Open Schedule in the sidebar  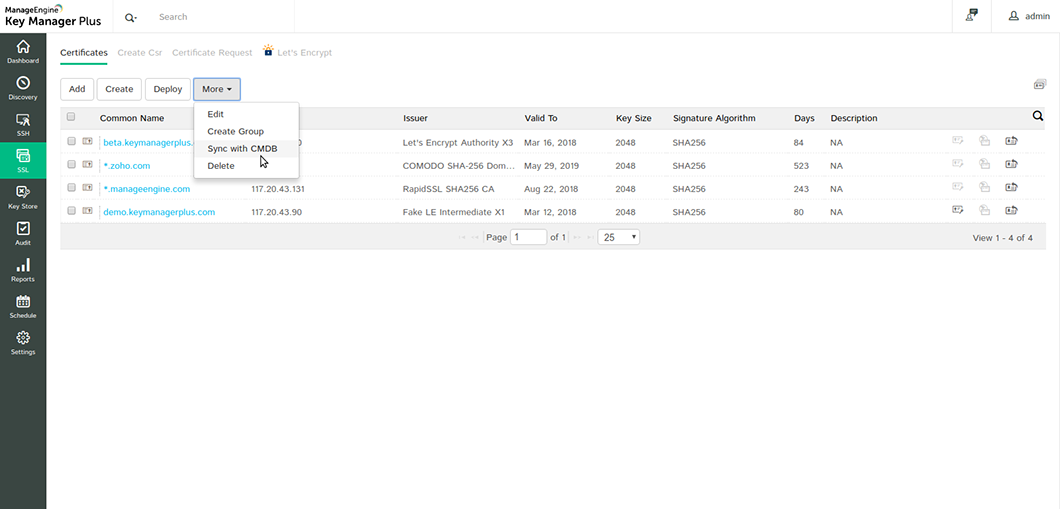23,307
